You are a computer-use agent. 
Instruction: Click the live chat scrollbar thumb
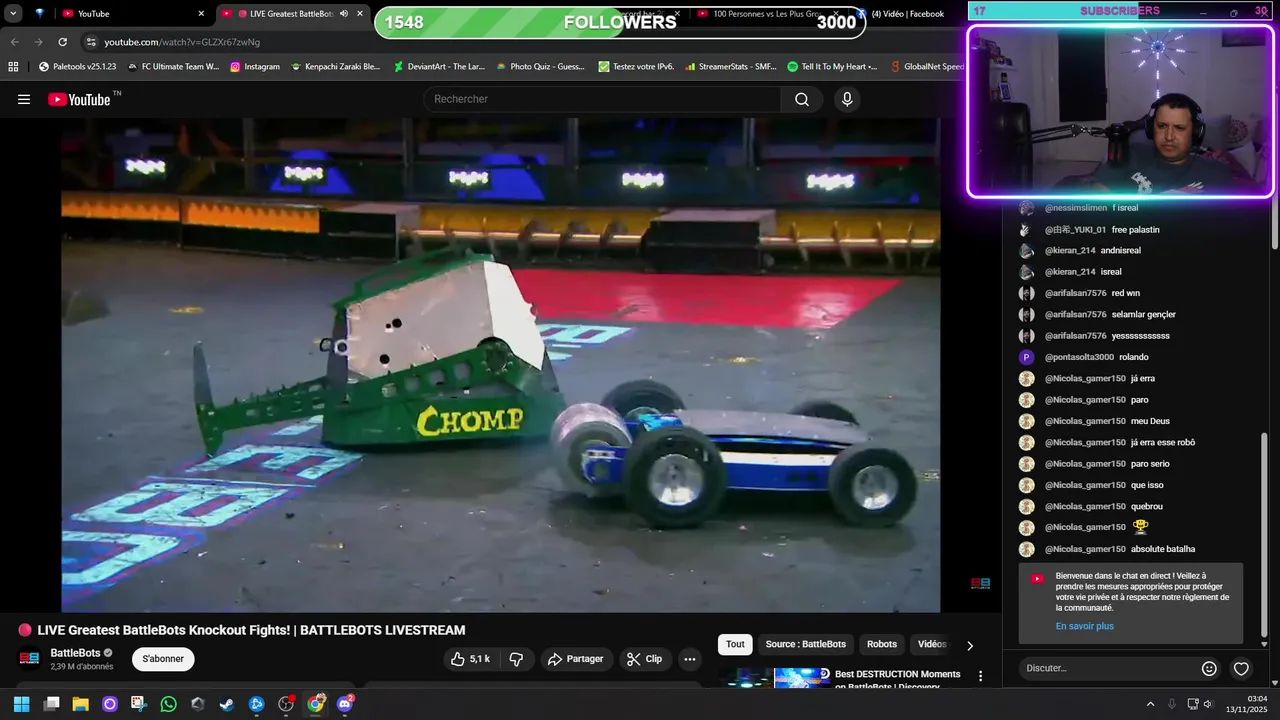[1264, 535]
